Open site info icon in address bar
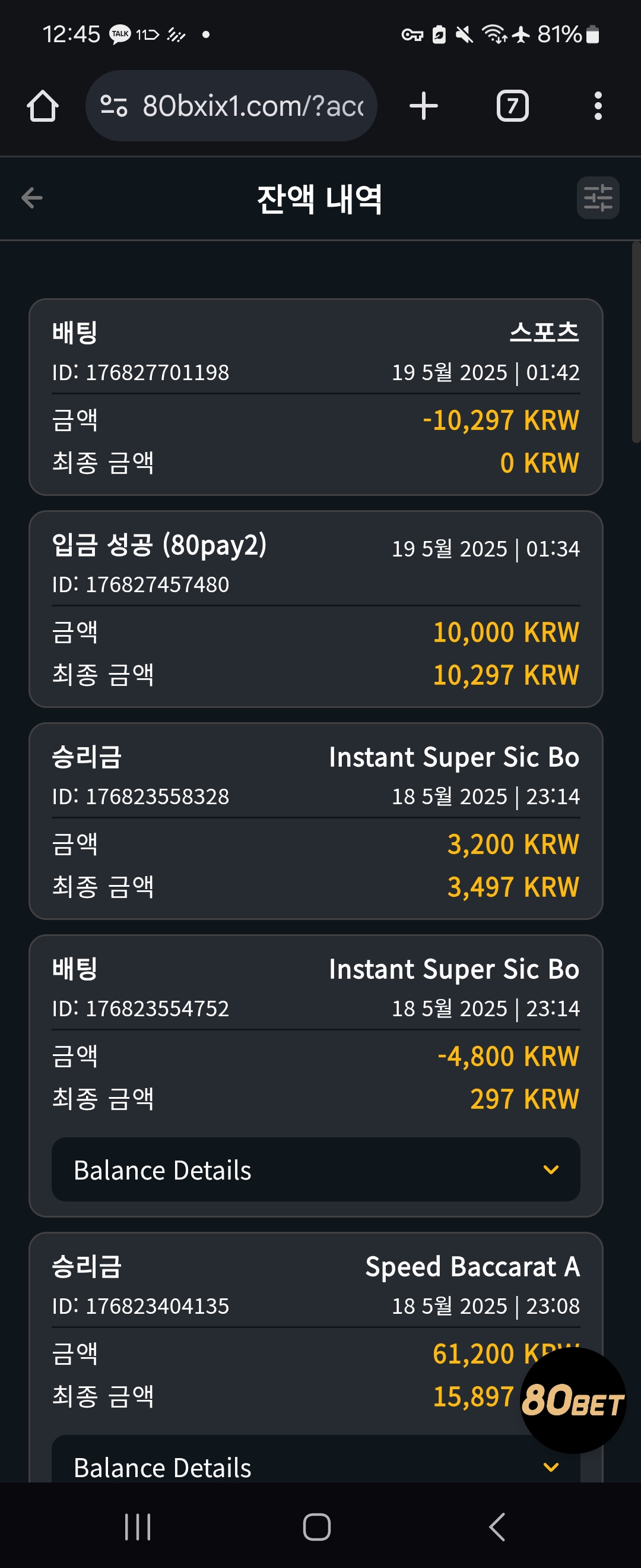Screen dimensions: 641x1568 point(114,106)
